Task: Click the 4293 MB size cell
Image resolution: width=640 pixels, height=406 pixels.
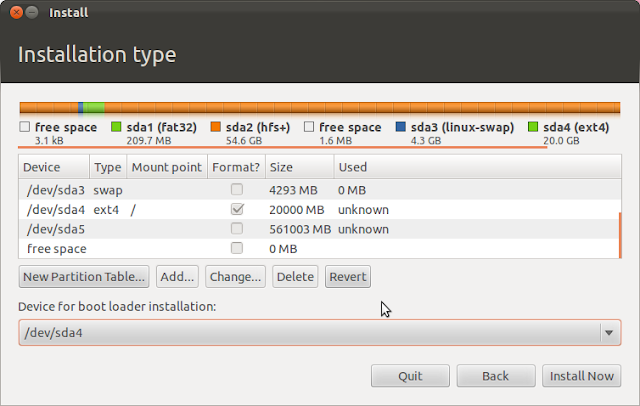Action: pos(293,190)
